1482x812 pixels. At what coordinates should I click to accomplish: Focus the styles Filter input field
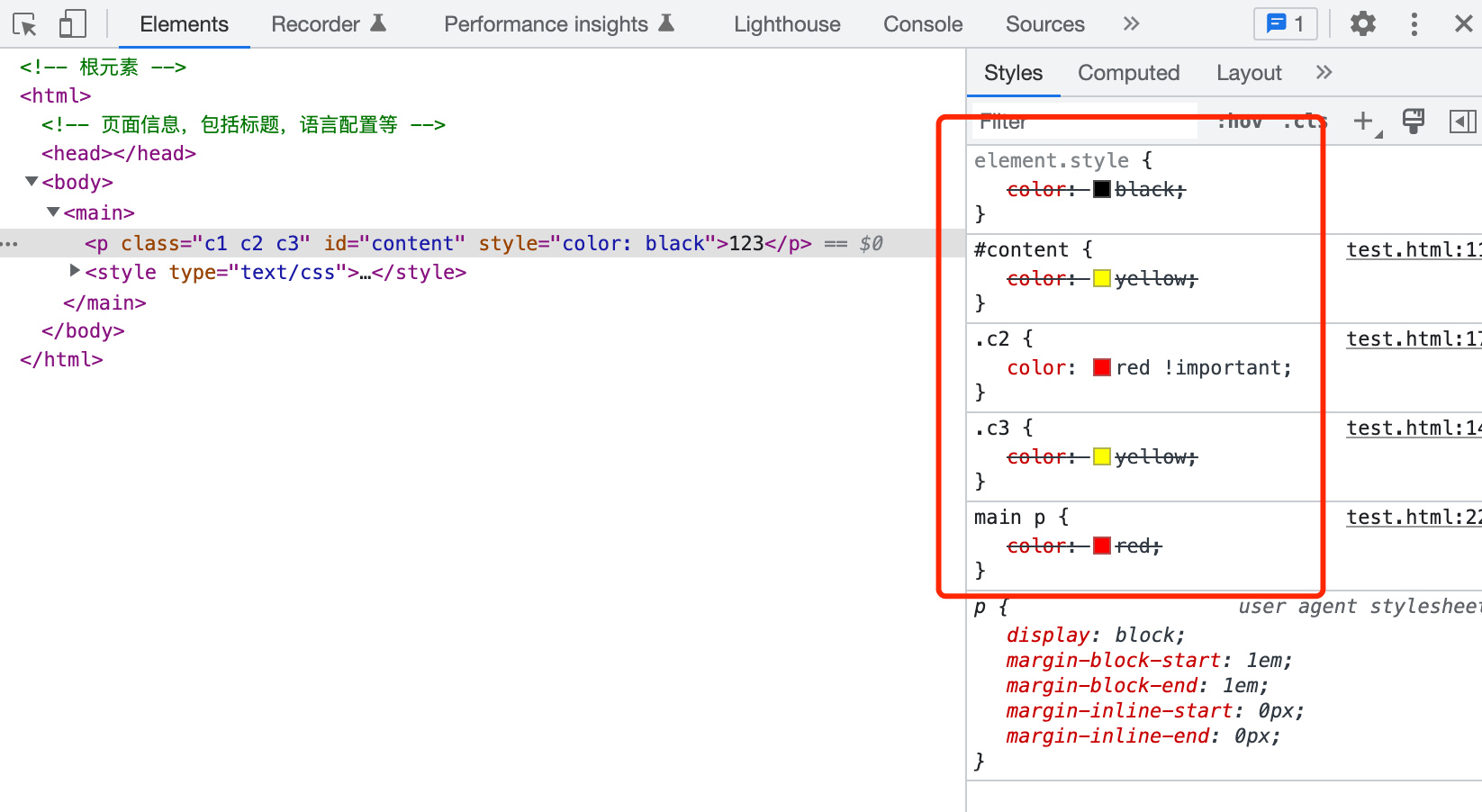(x=1085, y=122)
